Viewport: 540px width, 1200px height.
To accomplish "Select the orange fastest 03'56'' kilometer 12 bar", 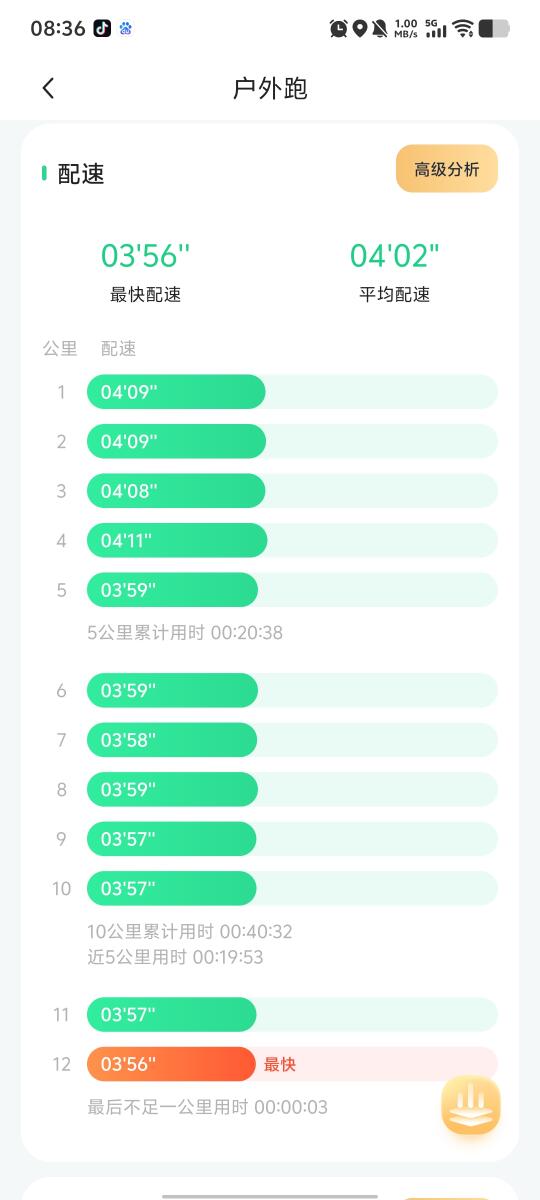I will click(172, 1064).
